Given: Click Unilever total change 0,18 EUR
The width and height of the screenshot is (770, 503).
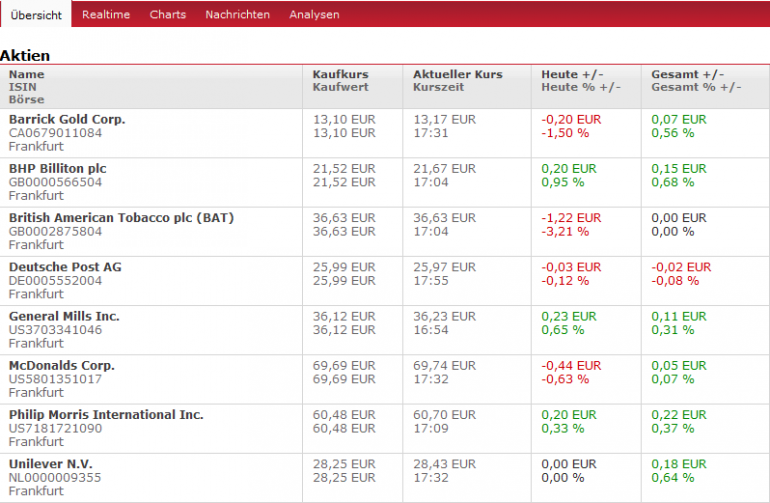Looking at the screenshot, I should click(679, 464).
